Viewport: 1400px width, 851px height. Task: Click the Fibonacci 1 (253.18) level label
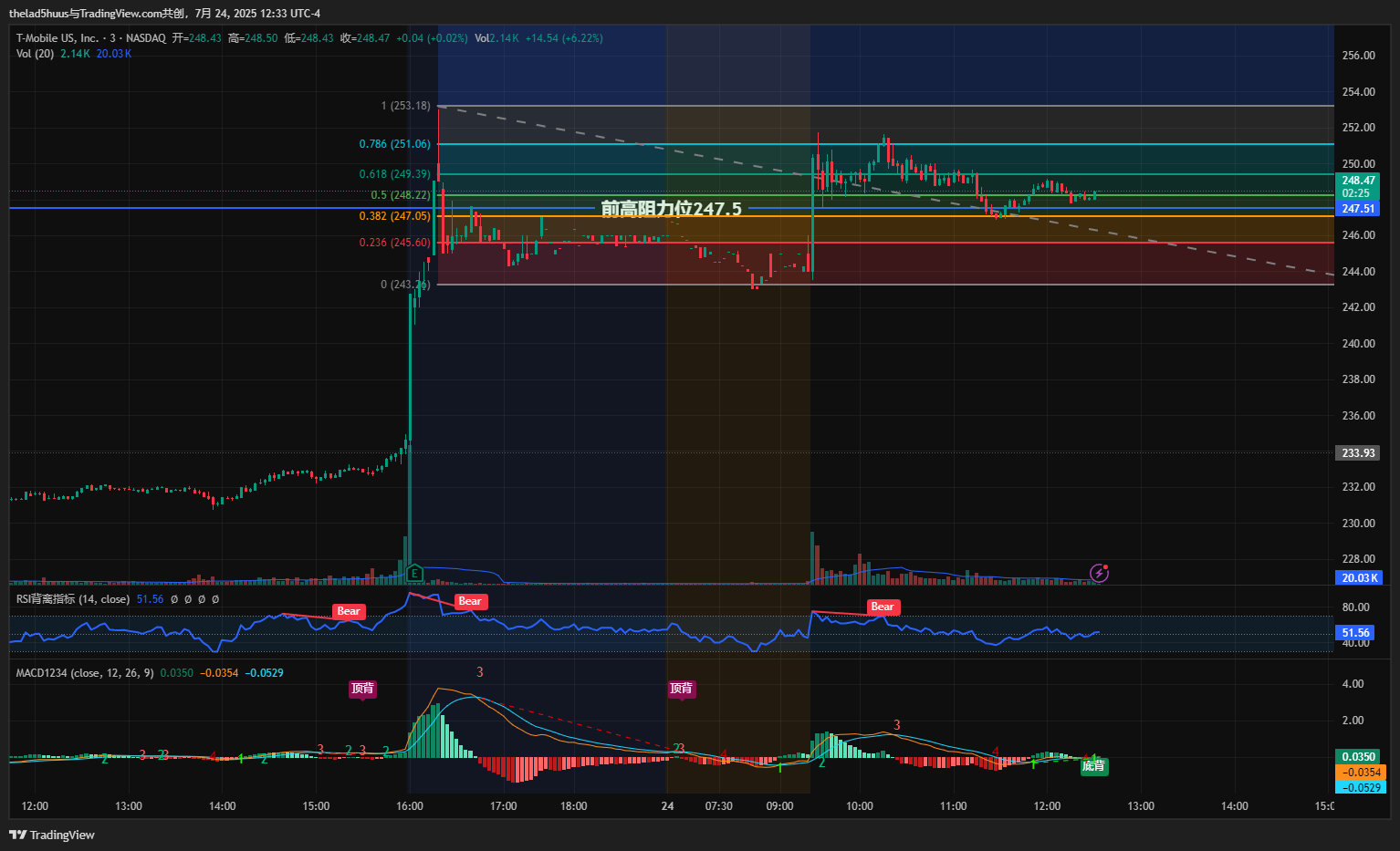point(406,106)
